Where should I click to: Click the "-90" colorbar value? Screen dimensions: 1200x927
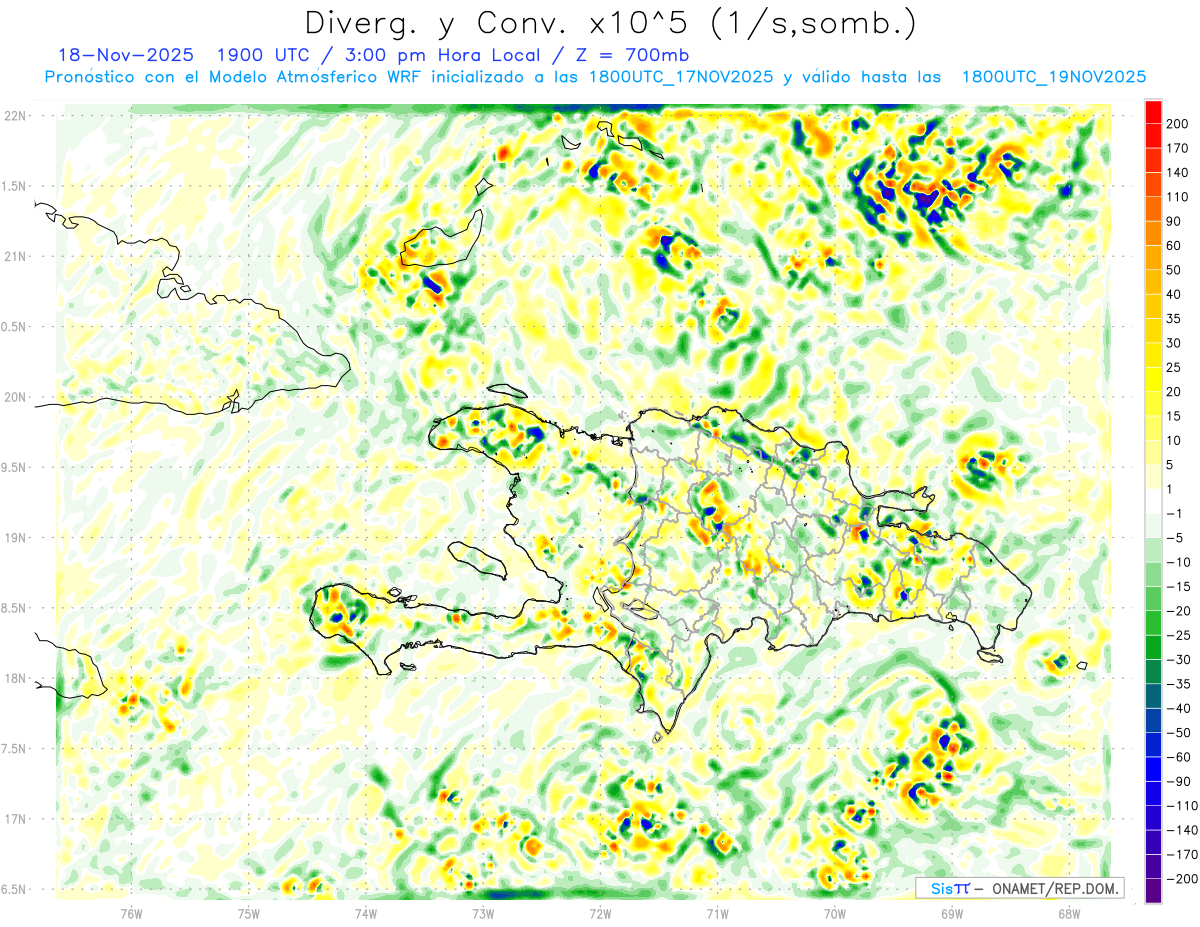(x=1179, y=782)
